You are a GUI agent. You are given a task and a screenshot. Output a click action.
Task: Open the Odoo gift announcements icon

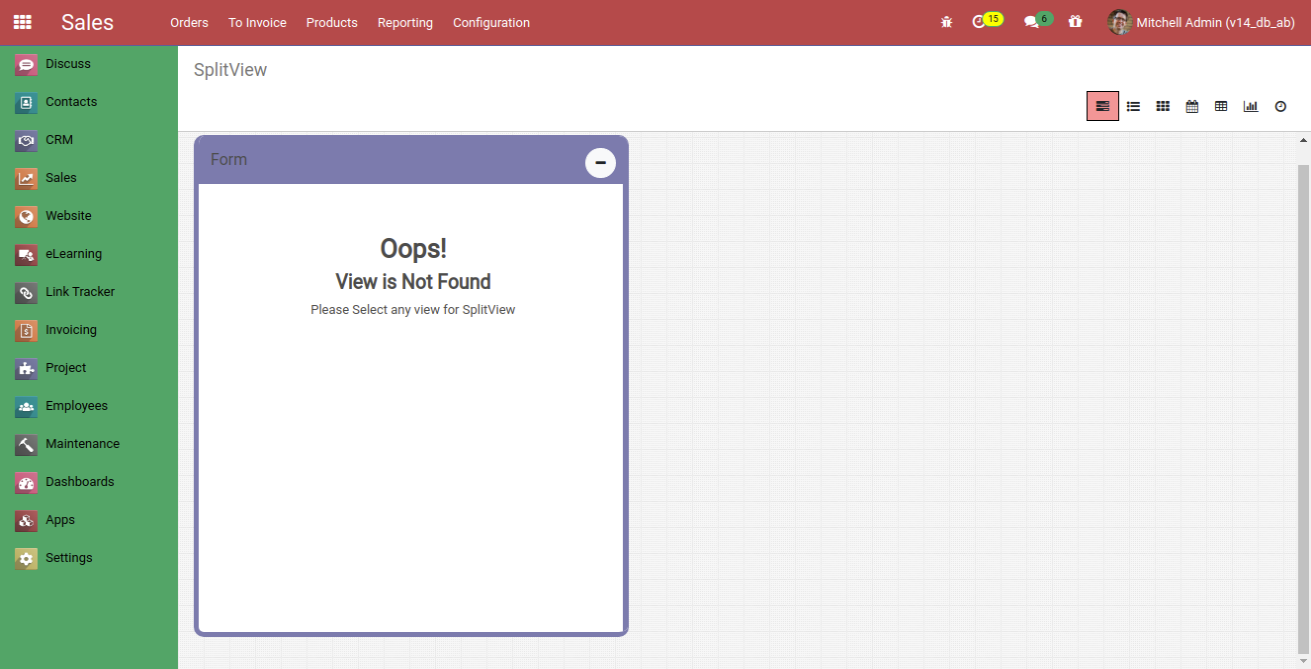click(1075, 20)
